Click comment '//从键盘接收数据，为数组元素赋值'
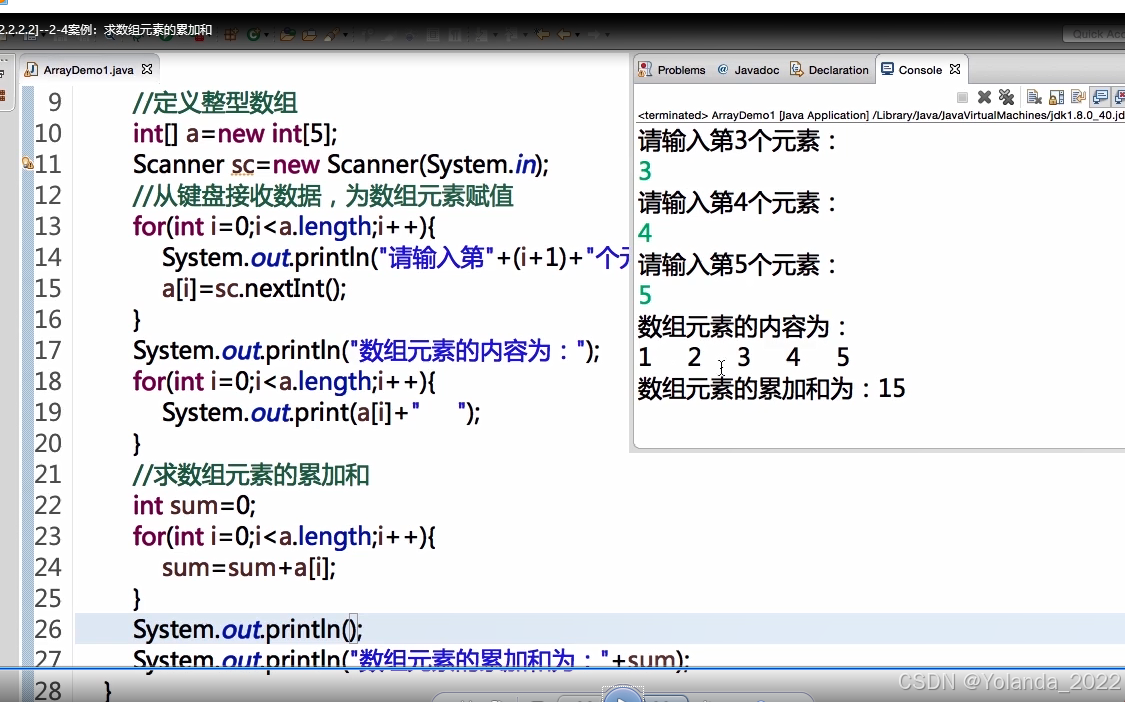The width and height of the screenshot is (1125, 702). (323, 195)
